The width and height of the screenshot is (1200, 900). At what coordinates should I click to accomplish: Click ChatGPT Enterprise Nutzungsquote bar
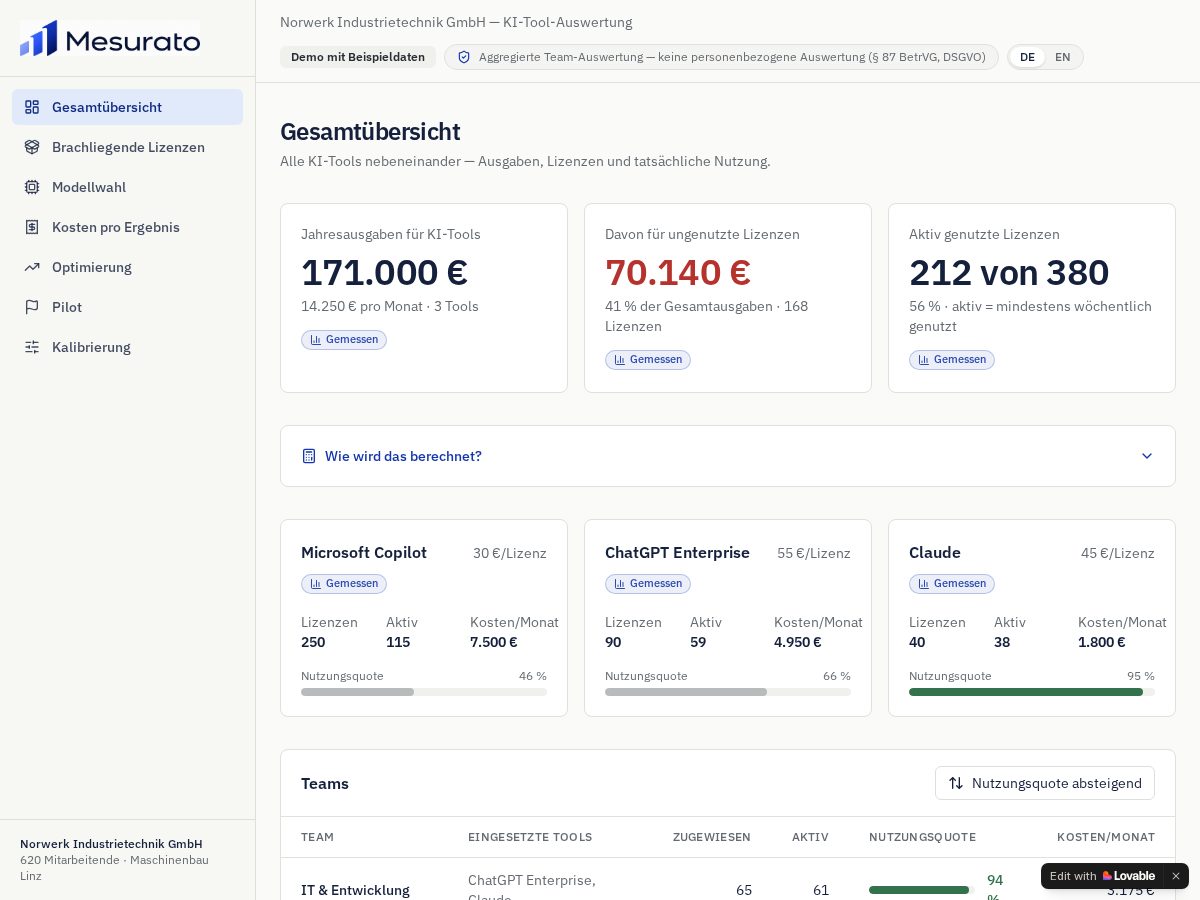coord(728,692)
